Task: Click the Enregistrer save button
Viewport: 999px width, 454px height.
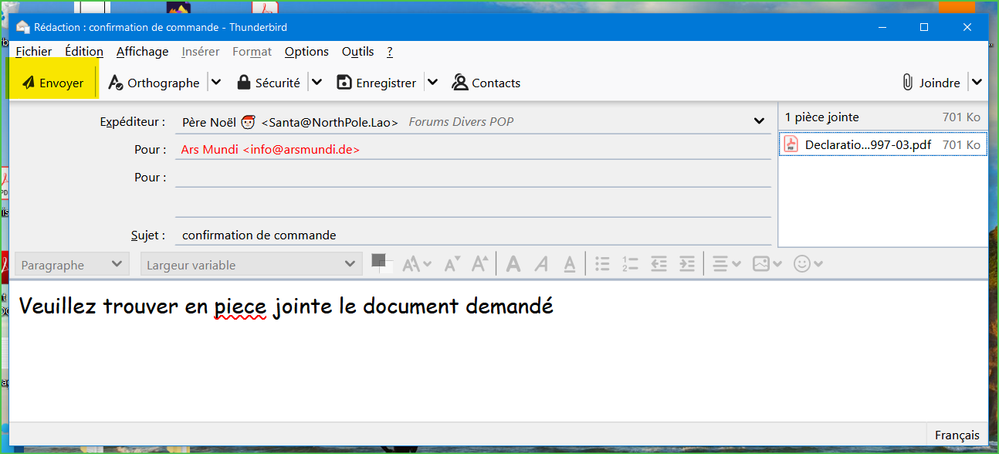Action: tap(376, 83)
